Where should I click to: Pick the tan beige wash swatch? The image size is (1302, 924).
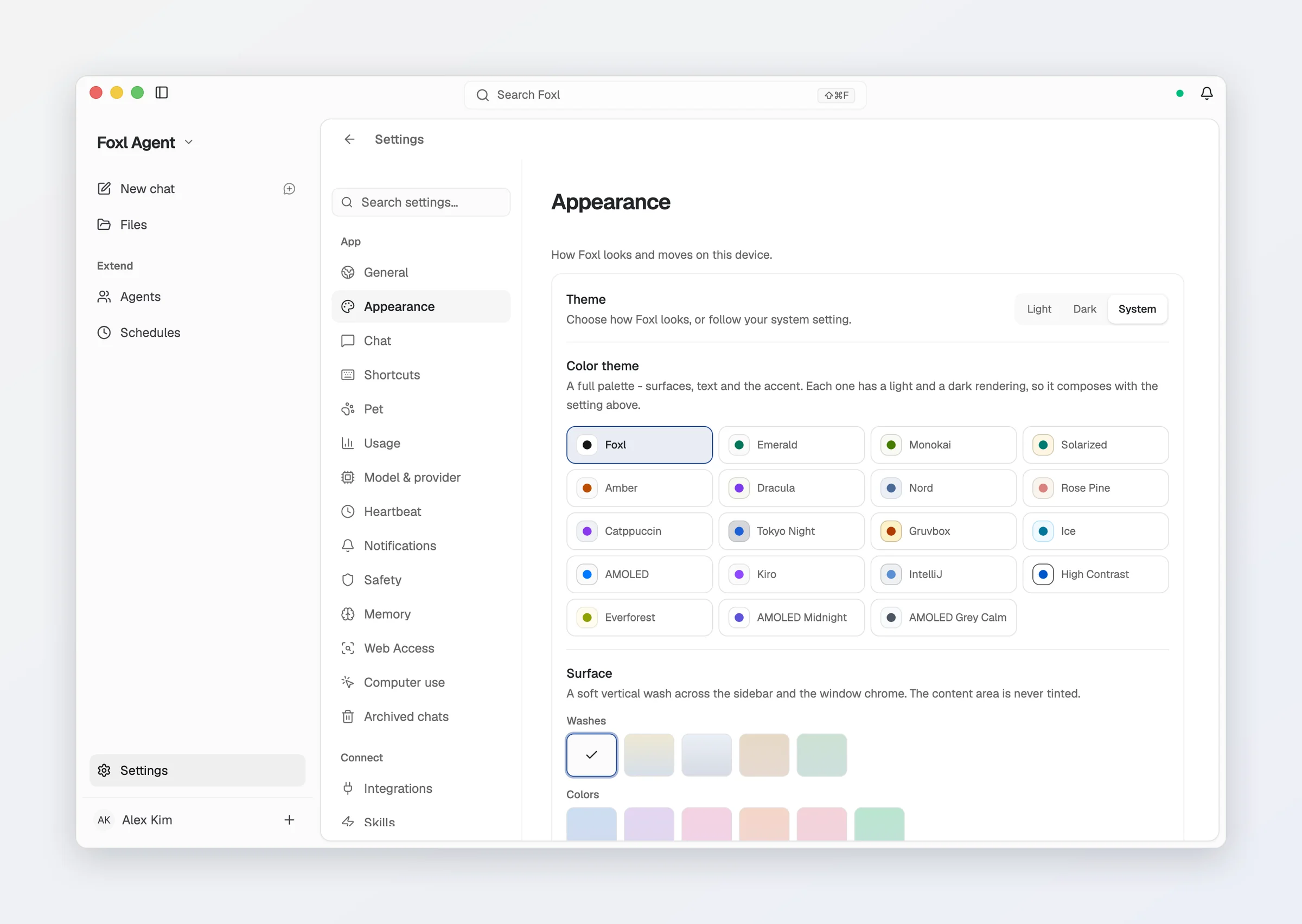point(764,755)
